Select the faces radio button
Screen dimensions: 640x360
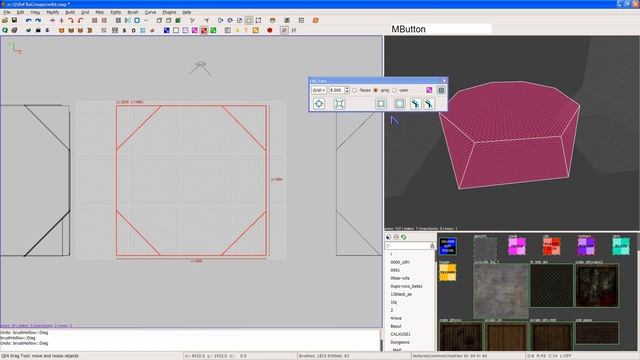click(x=354, y=90)
